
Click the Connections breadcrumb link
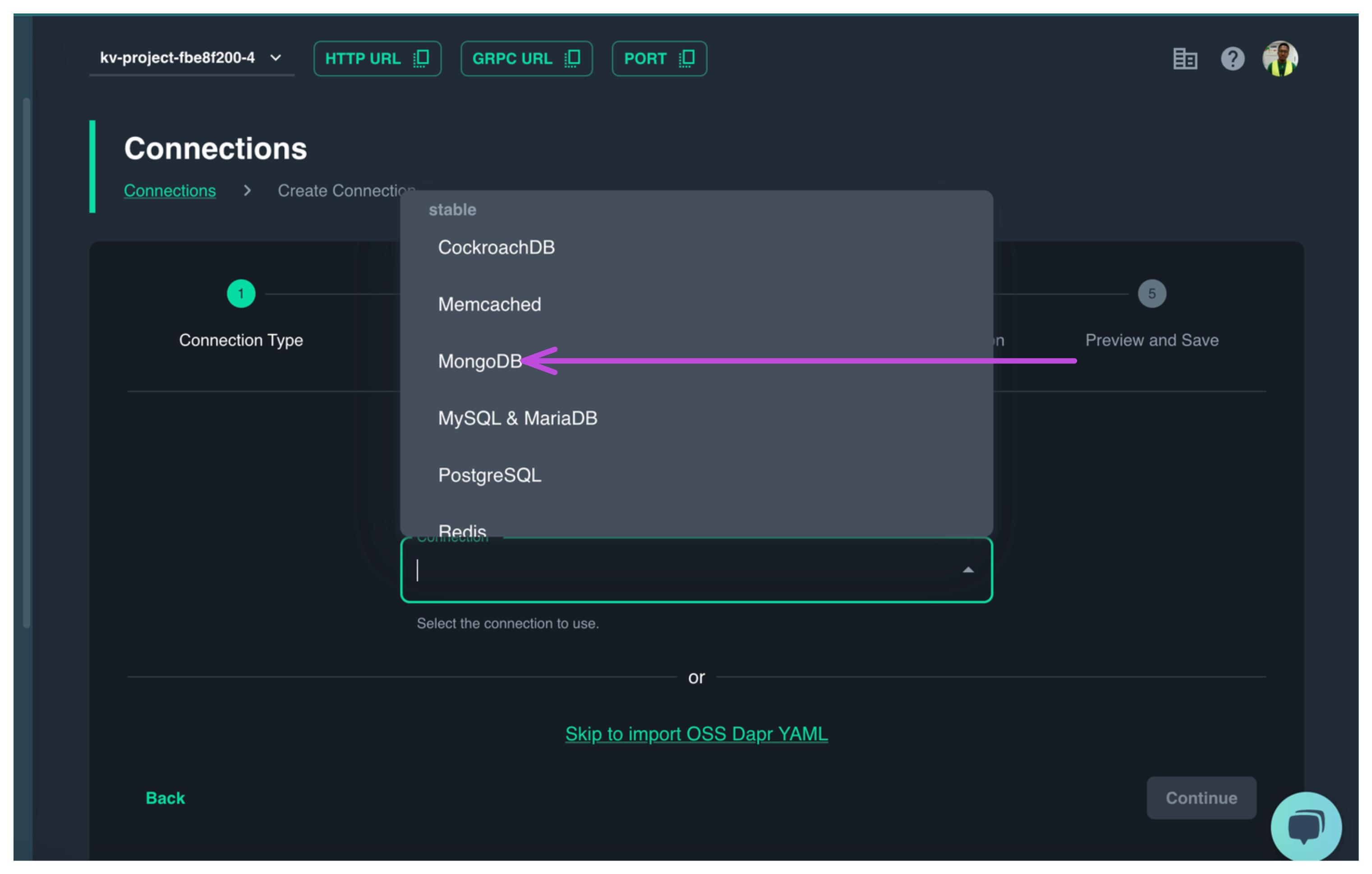coord(170,190)
